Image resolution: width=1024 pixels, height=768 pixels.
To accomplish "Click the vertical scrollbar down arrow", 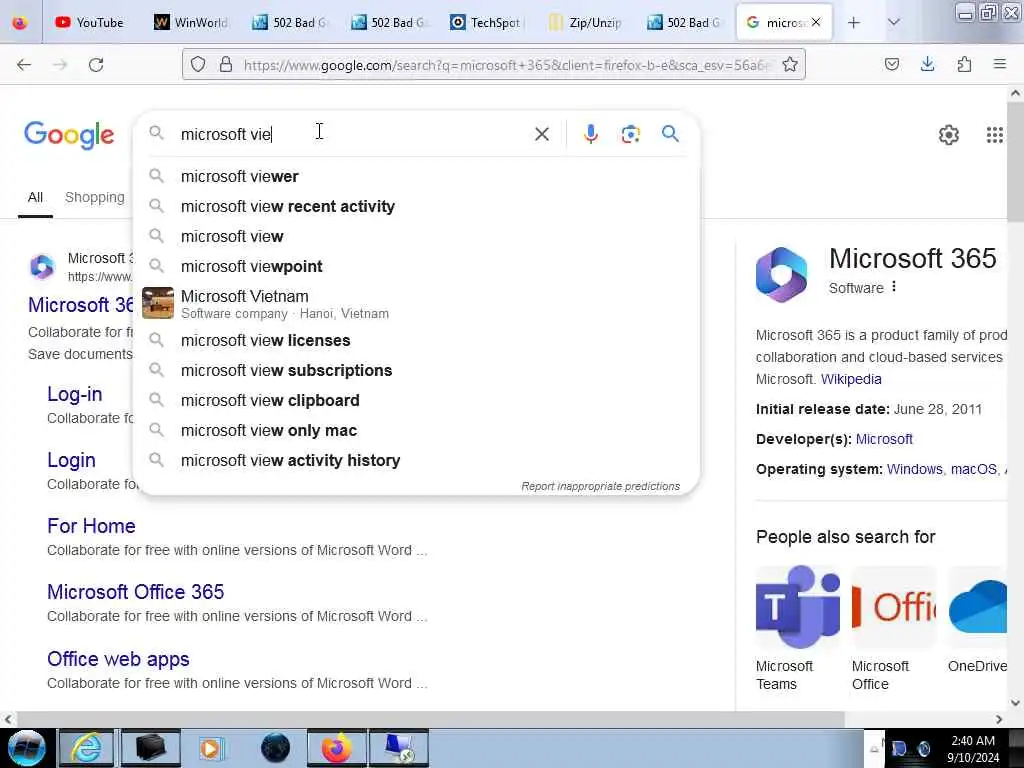I will (x=1016, y=703).
